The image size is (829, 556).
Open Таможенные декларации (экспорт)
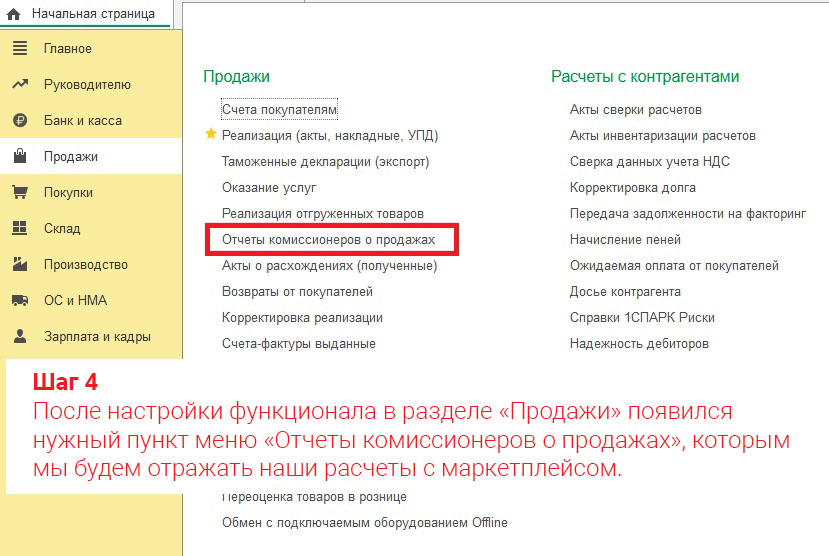point(325,162)
